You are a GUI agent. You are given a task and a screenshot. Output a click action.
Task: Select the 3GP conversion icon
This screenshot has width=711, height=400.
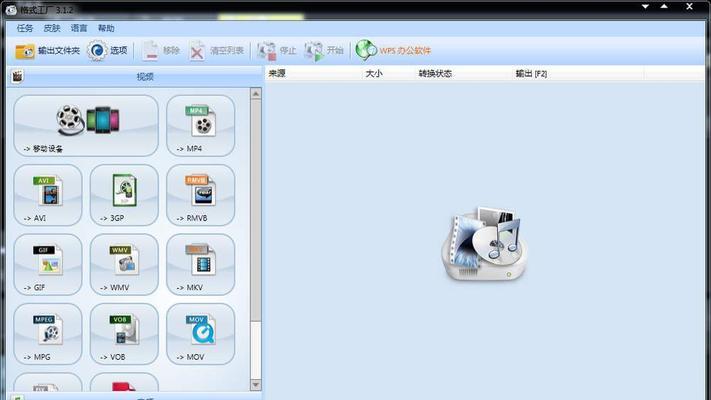coord(124,195)
